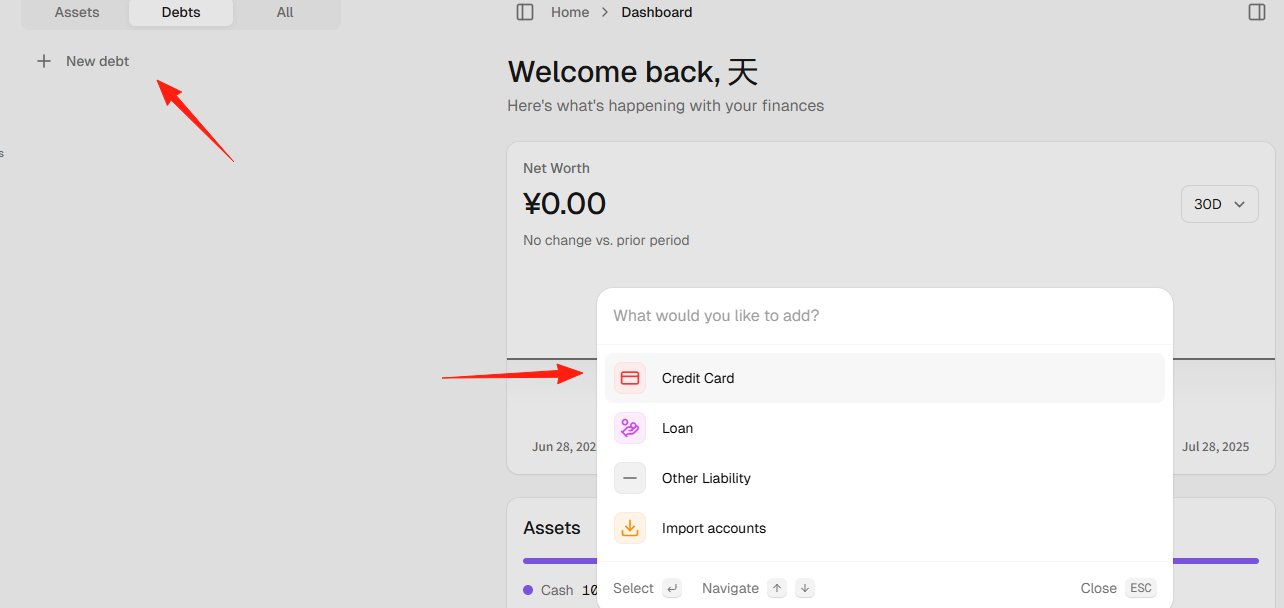Click the chevron arrow in 30D selector
Viewport: 1284px width, 608px height.
click(1240, 204)
